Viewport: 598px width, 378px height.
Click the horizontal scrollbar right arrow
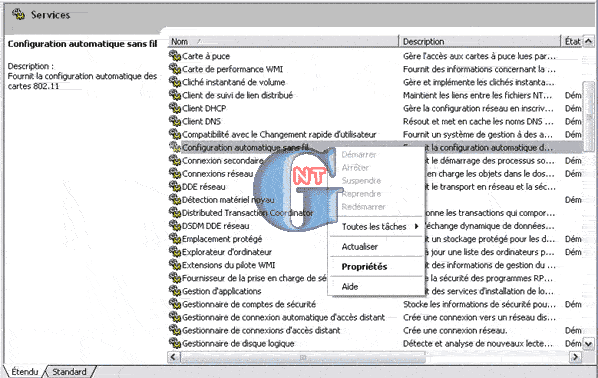click(x=575, y=357)
